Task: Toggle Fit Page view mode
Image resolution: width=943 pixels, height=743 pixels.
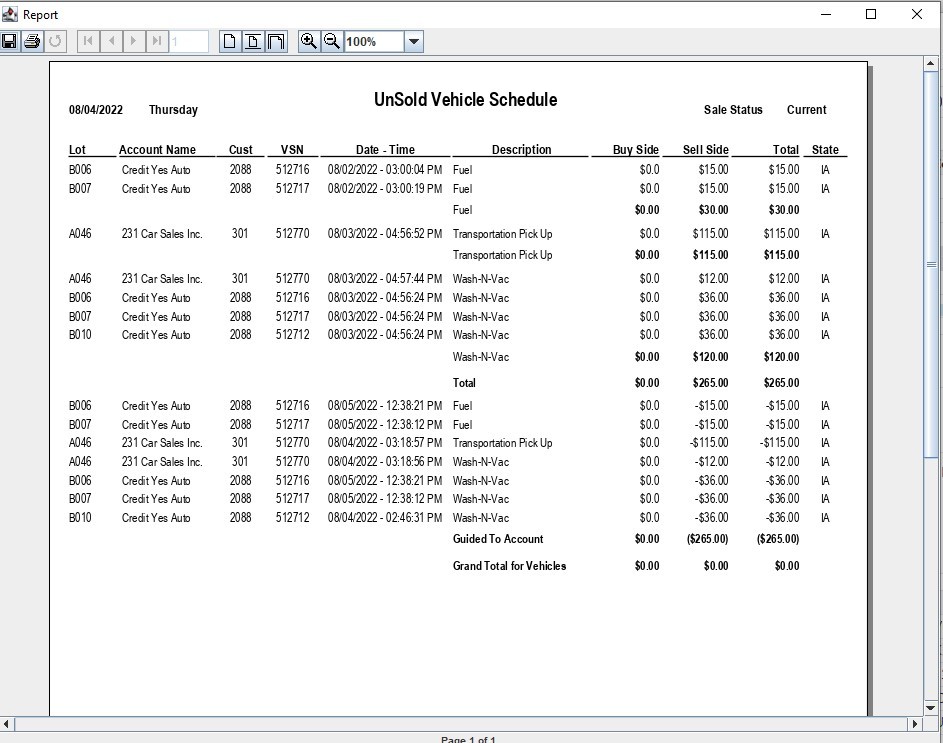Action: (x=253, y=41)
